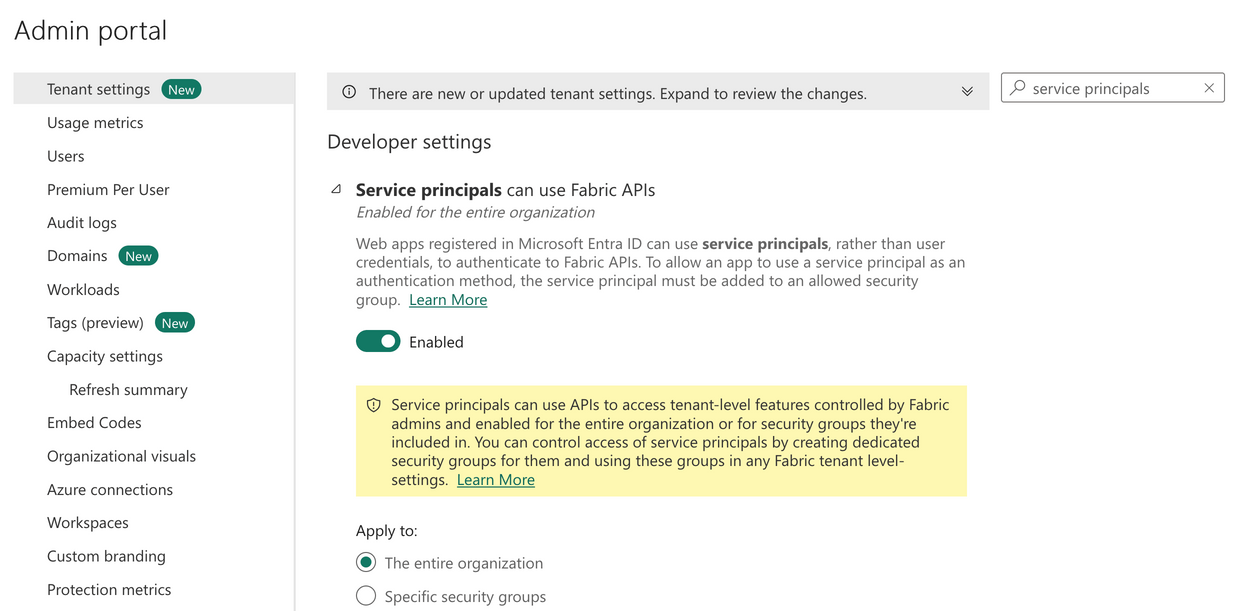Click the flag icon beside Service principals heading

pyautogui.click(x=336, y=189)
